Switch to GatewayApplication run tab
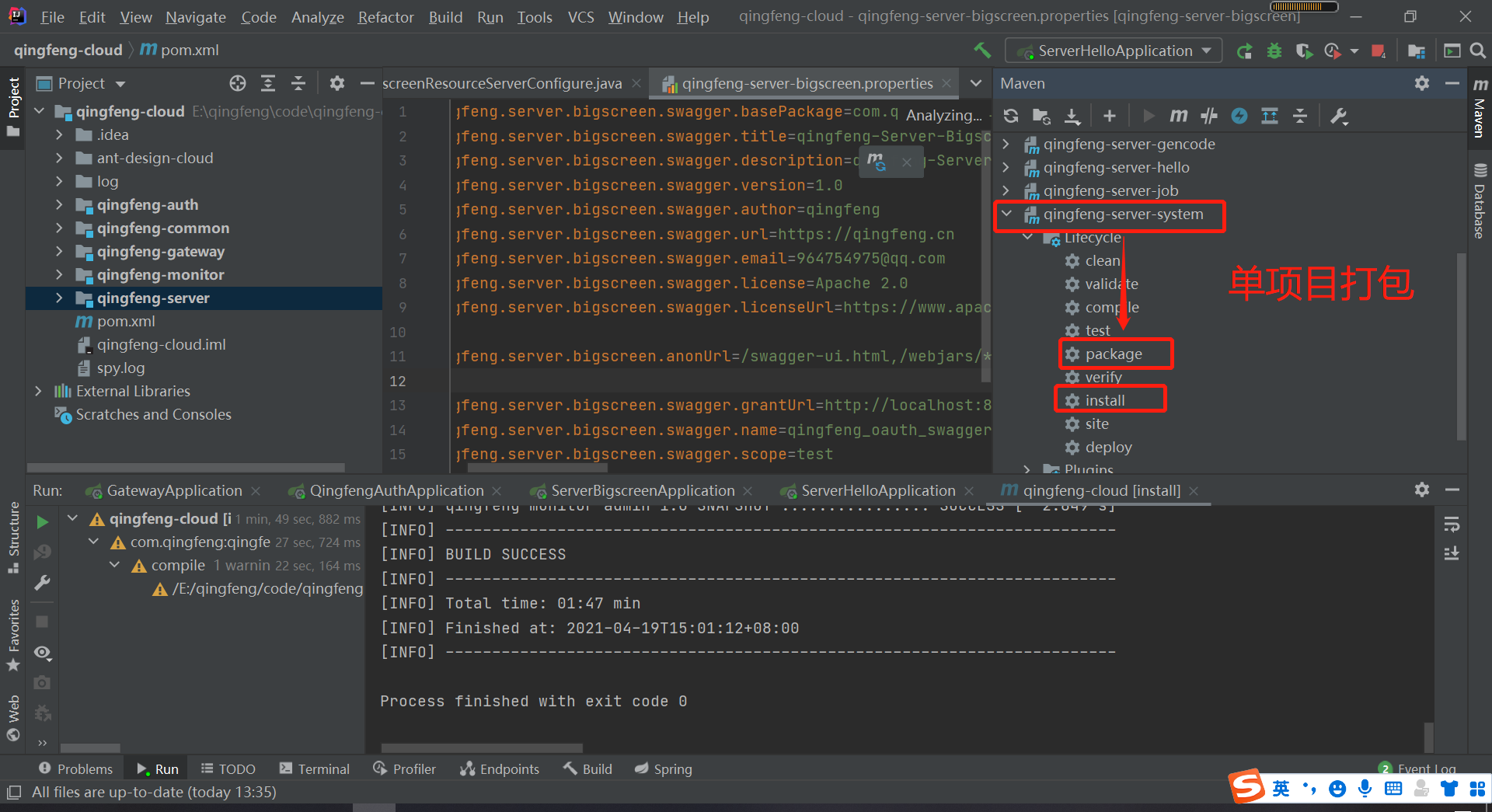 [x=174, y=490]
